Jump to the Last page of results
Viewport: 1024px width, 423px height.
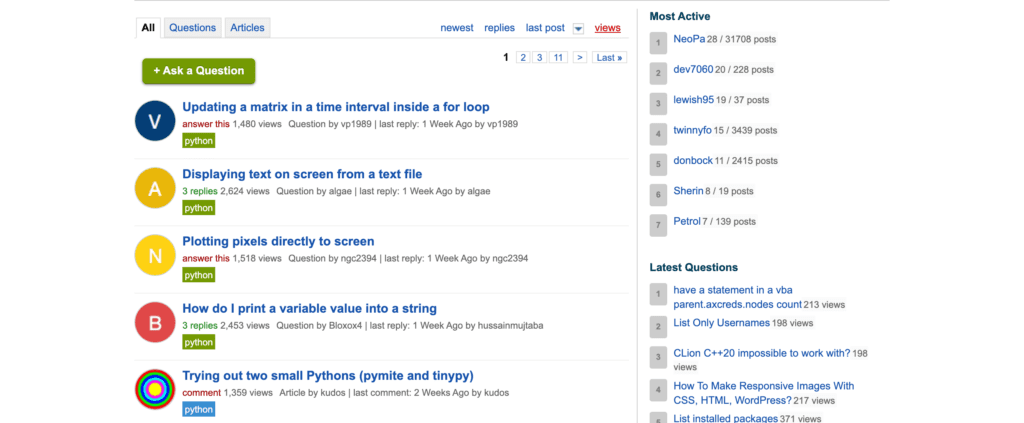pos(609,58)
